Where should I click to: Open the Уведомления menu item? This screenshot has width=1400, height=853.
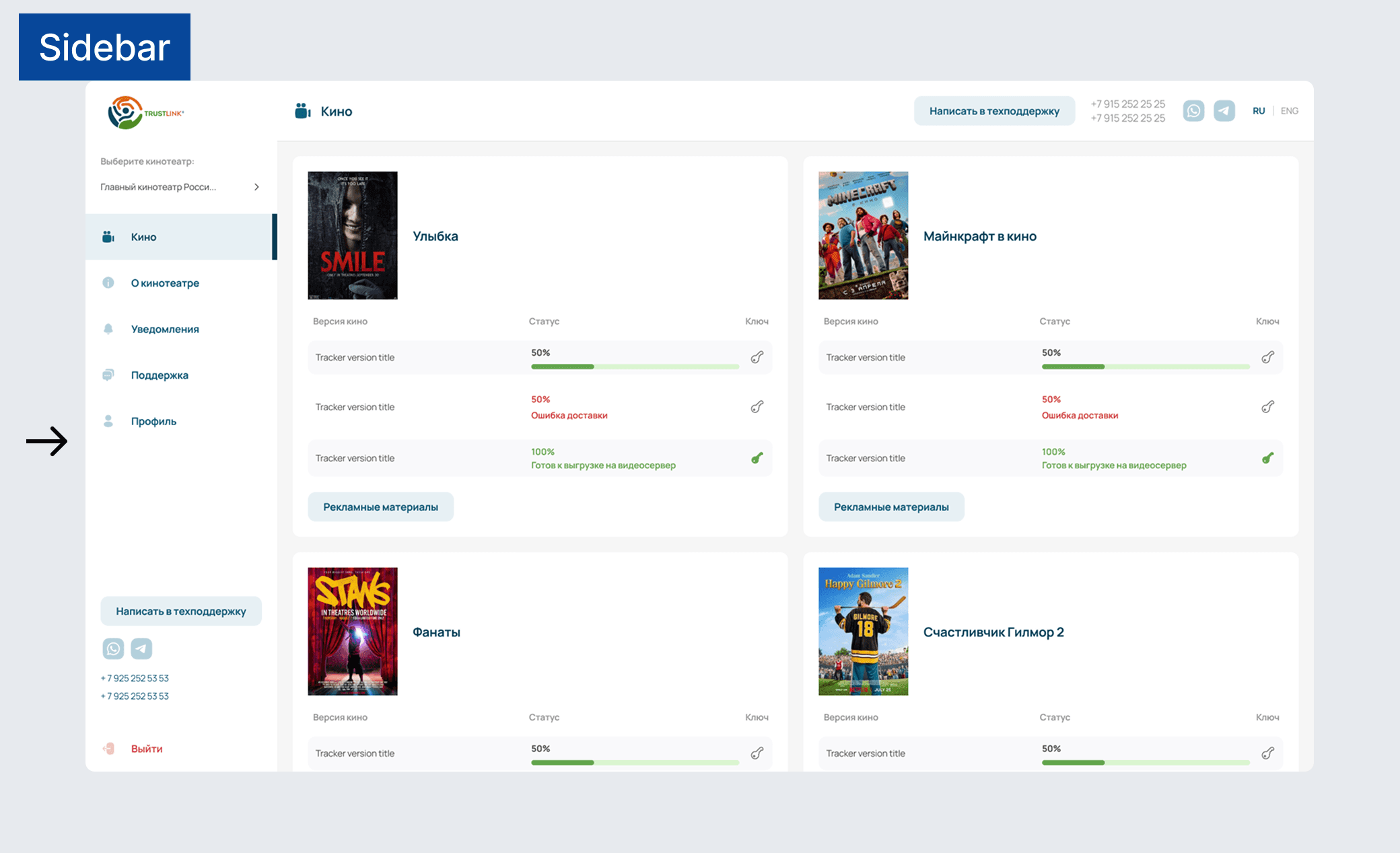[x=165, y=329]
